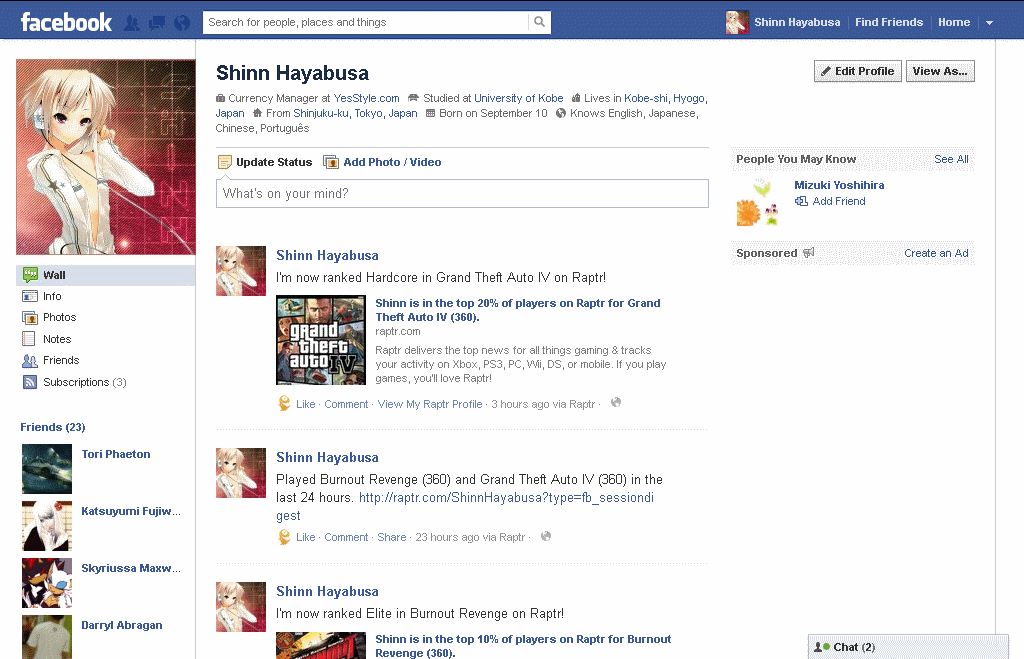This screenshot has width=1024, height=659.
Task: Open Tori Phaeton's profile
Action: tap(116, 454)
